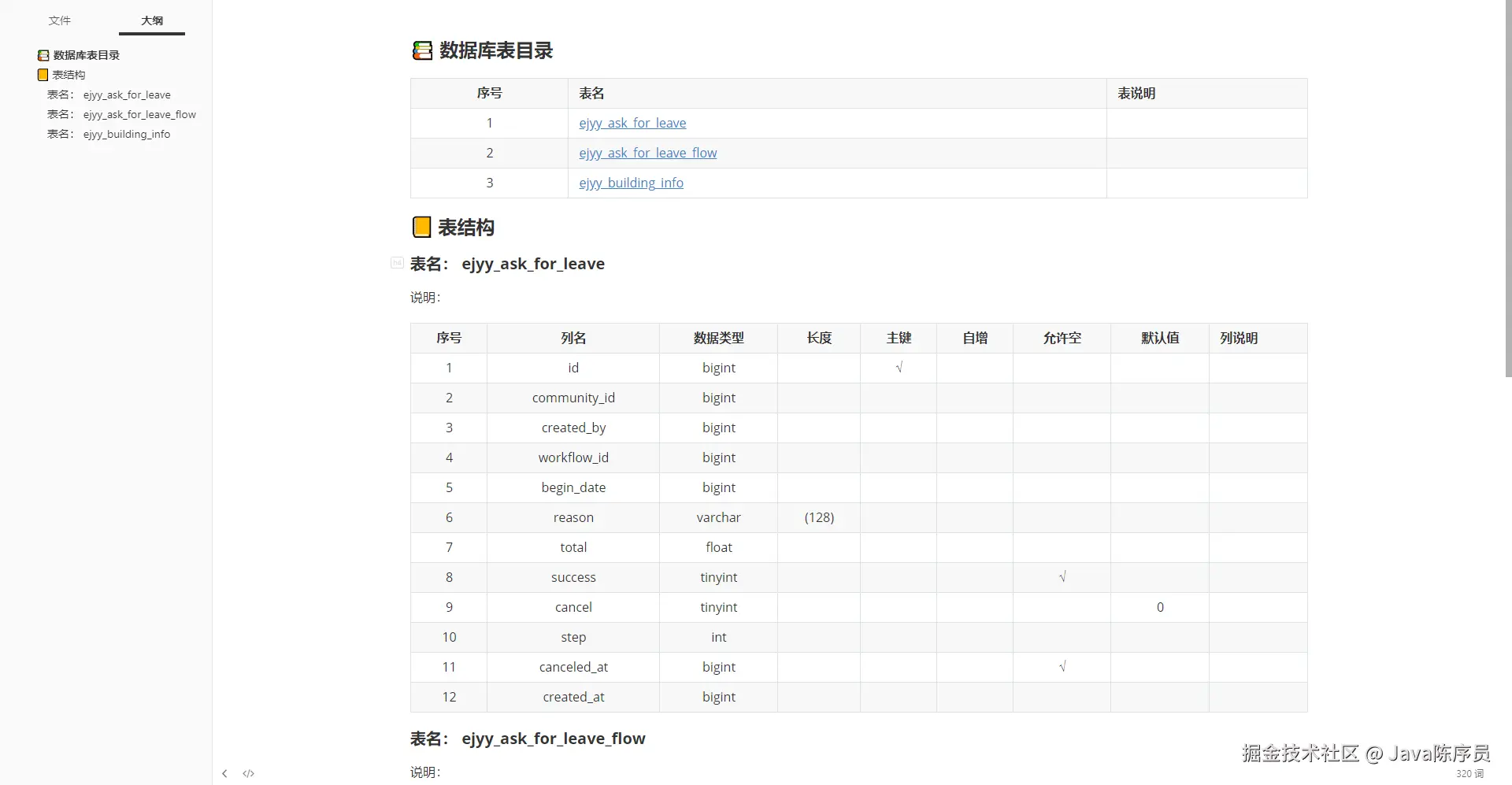Click the id cell in the 列名 column
This screenshot has height=785, width=1512.
pyautogui.click(x=573, y=368)
